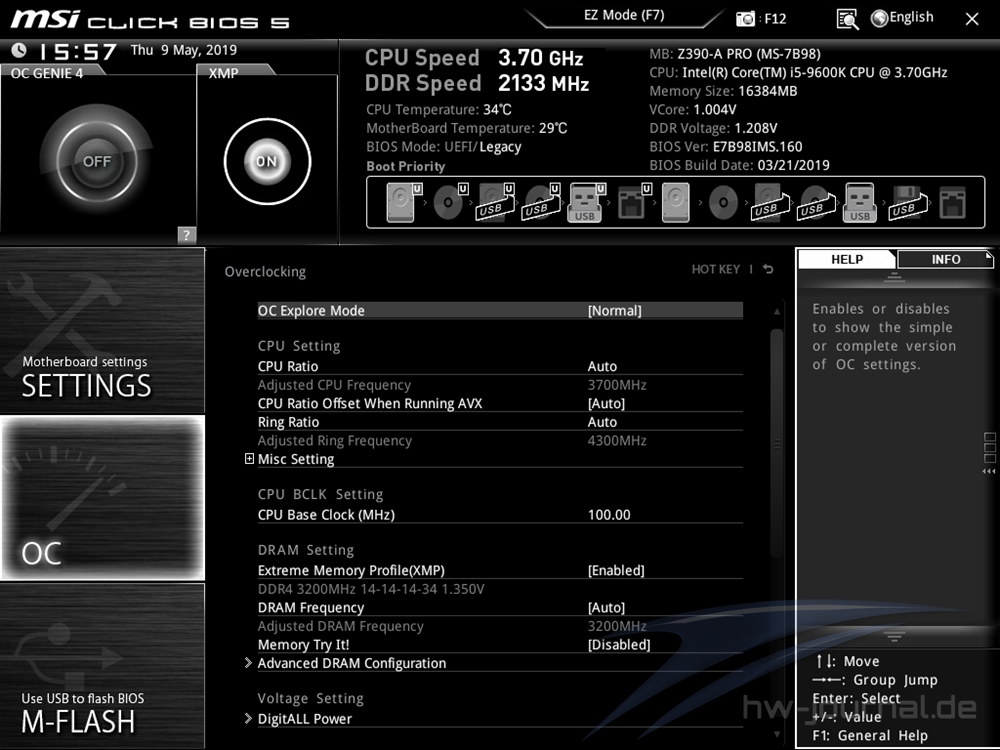Screen dimensions: 1000x750
Task: Open the OC Explore Mode [Normal] option
Action: click(500, 311)
